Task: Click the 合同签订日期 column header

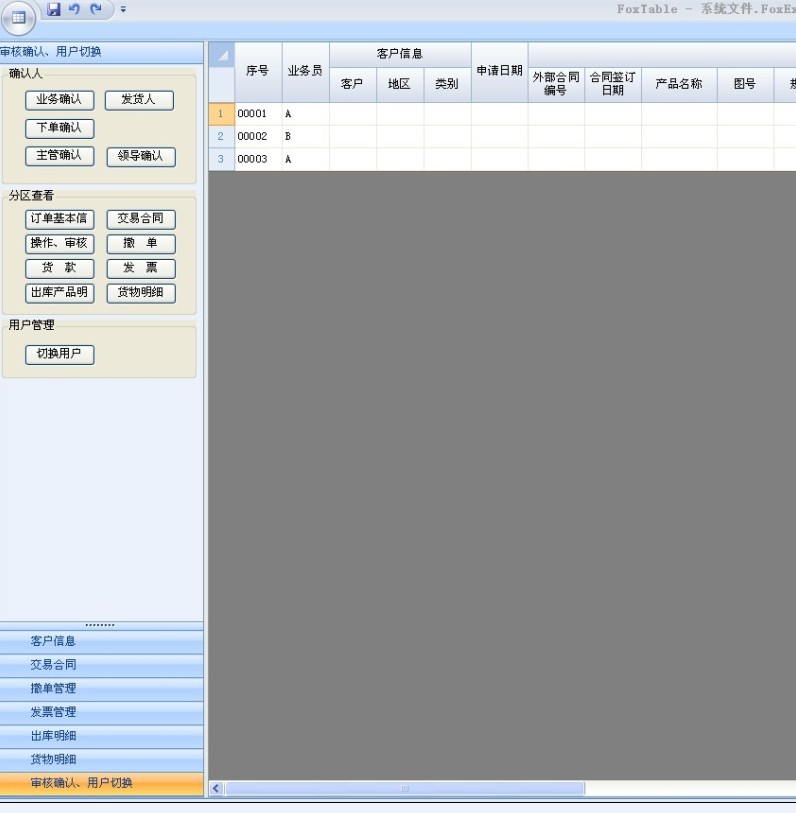Action: tap(613, 85)
